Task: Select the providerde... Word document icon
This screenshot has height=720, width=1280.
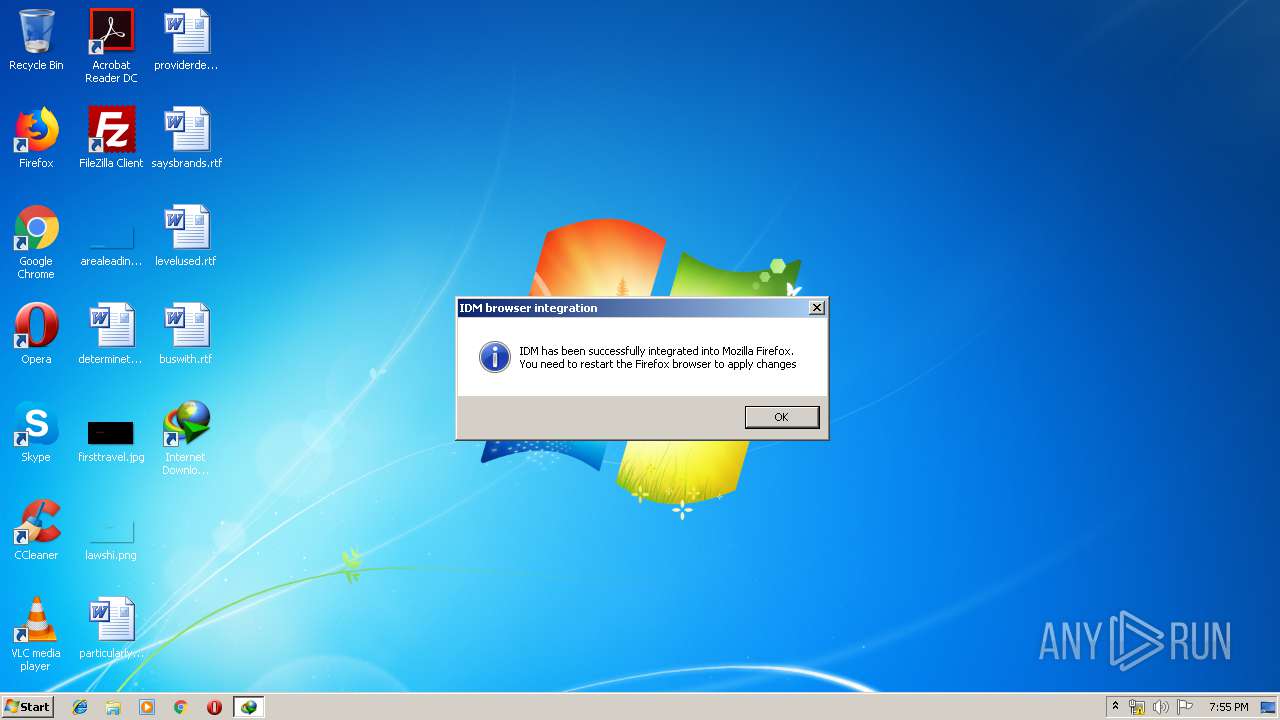Action: click(186, 41)
